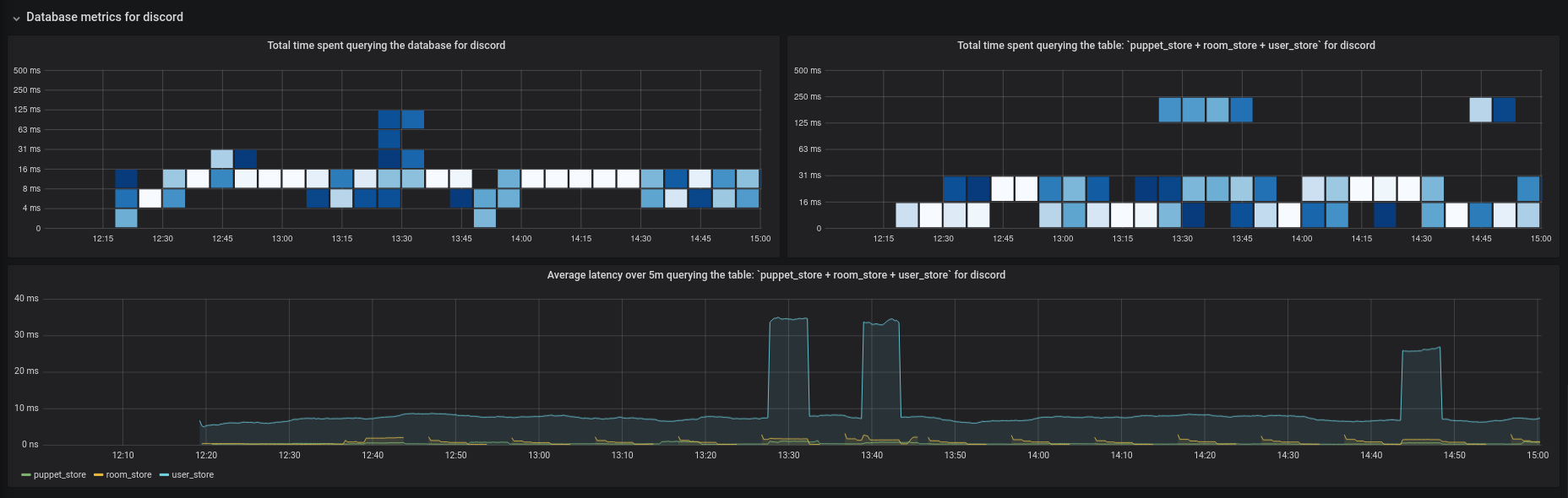This screenshot has height=498, width=1568.
Task: Select the lowest light-blue cell near 12:20 in the left heatmap
Action: (126, 218)
